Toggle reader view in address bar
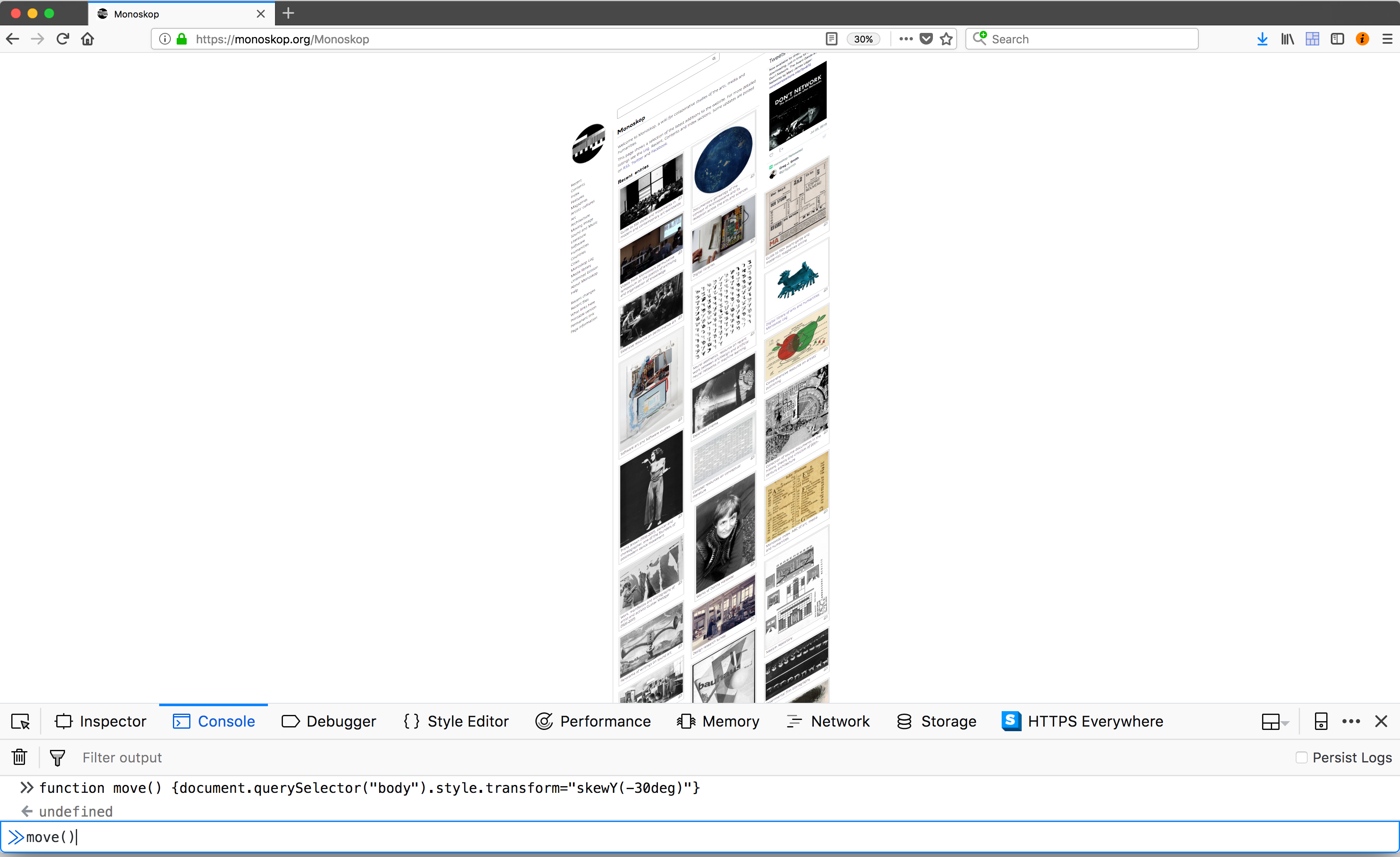 tap(831, 39)
